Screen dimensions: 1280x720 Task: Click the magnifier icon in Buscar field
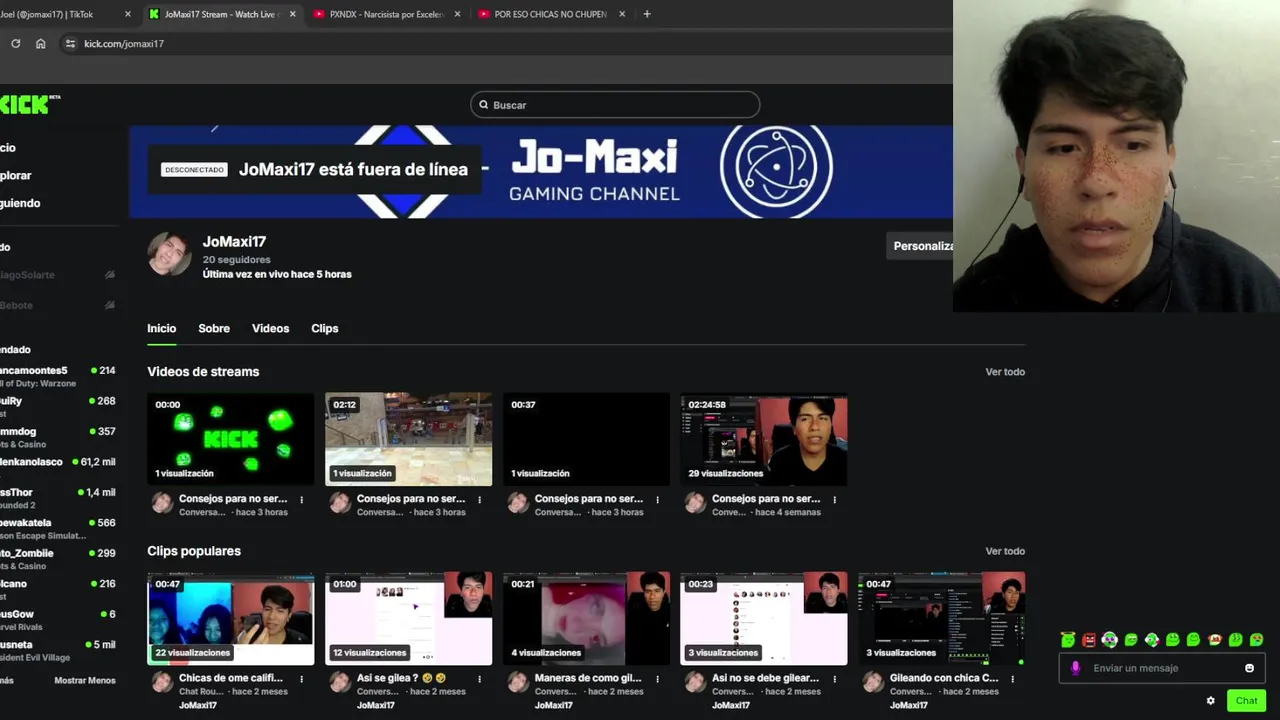(x=483, y=104)
